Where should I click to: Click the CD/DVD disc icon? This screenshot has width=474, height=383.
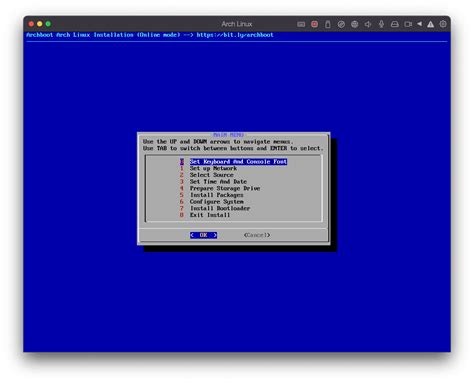(341, 24)
